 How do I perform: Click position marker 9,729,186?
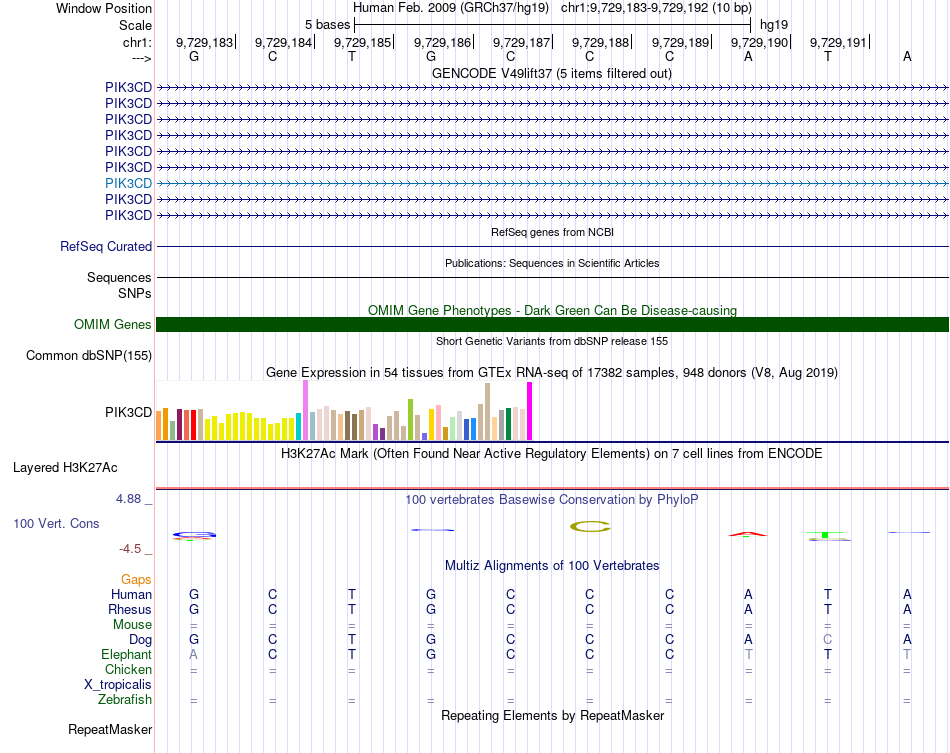pyautogui.click(x=442, y=42)
